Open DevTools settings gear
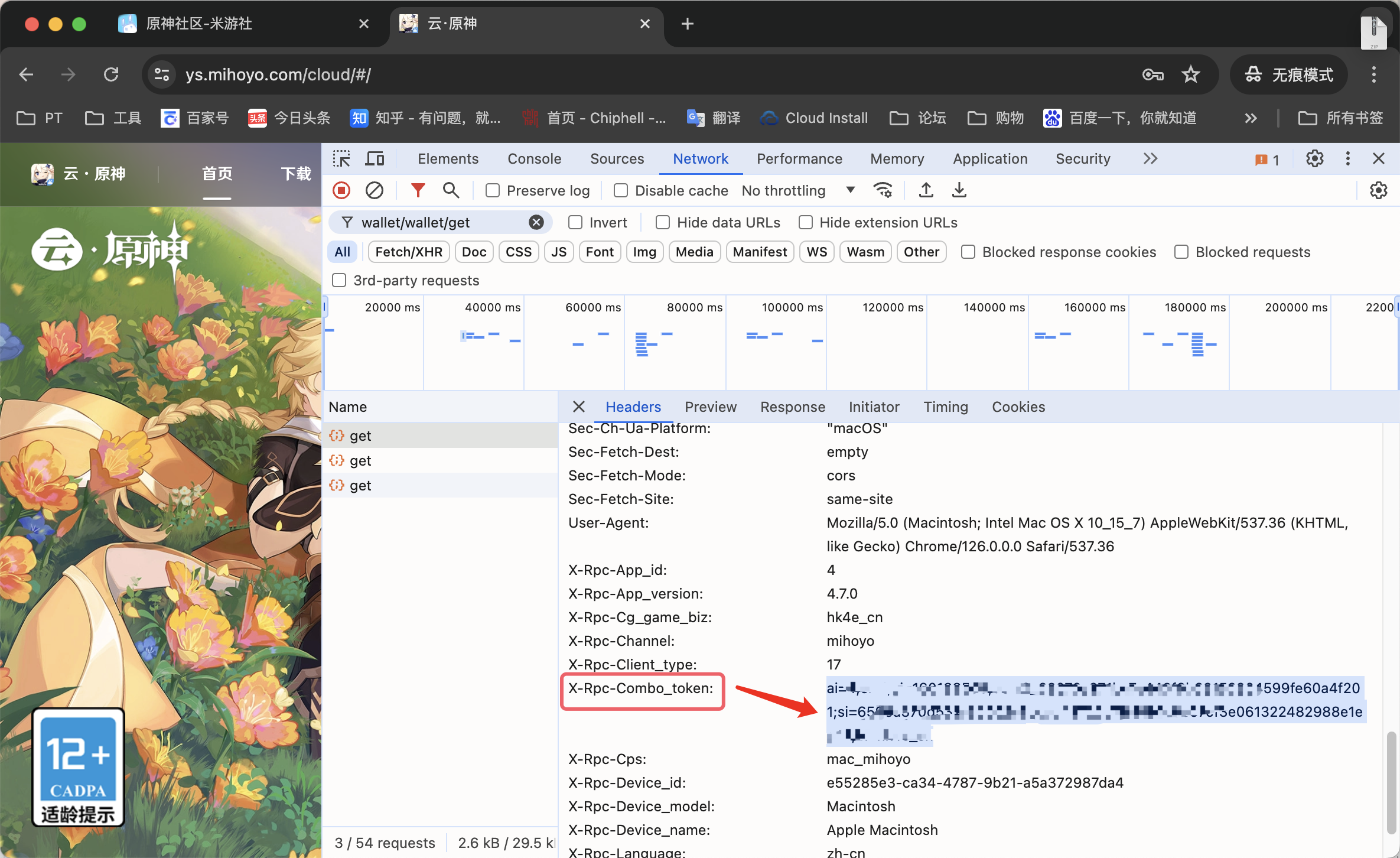The image size is (1400, 858). [x=1314, y=159]
